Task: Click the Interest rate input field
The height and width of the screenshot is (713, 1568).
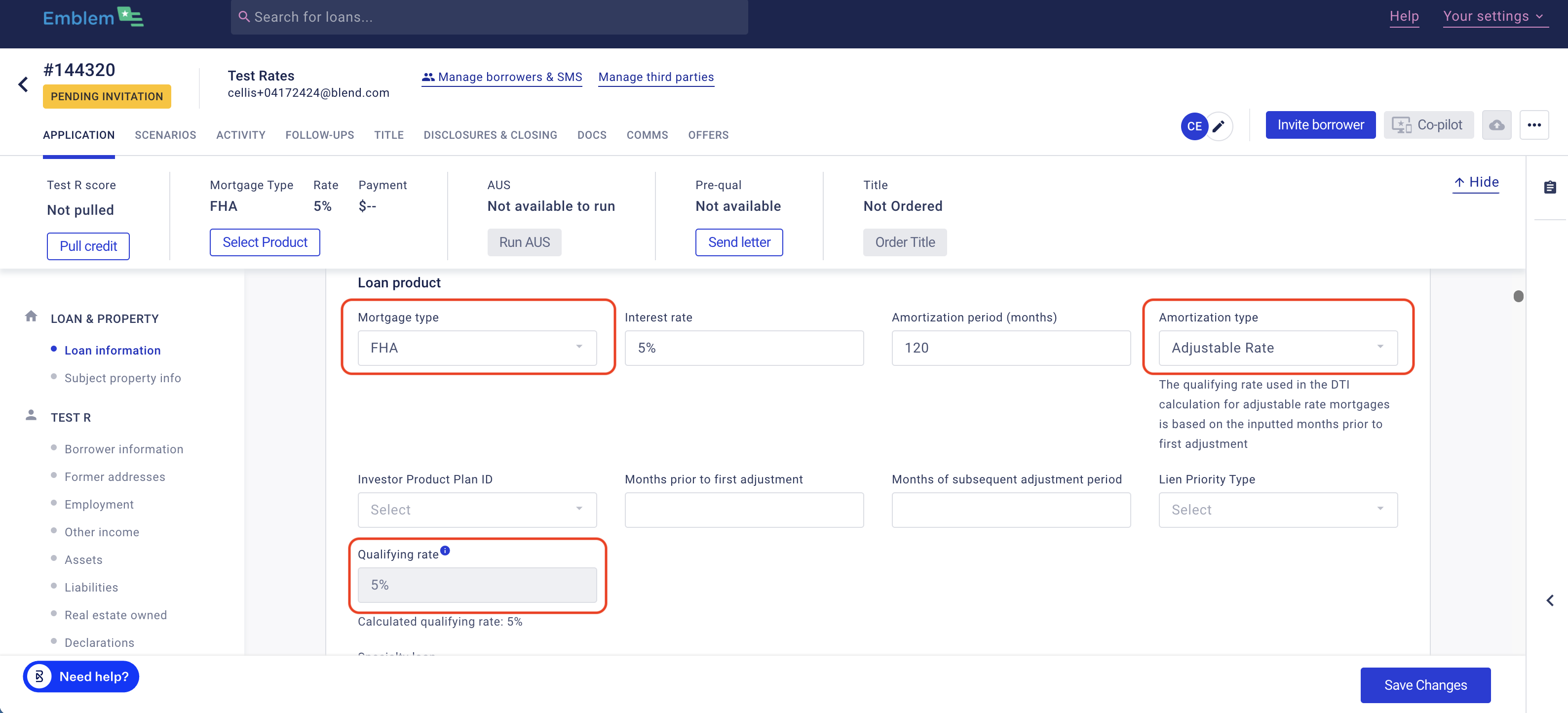Action: pyautogui.click(x=743, y=348)
